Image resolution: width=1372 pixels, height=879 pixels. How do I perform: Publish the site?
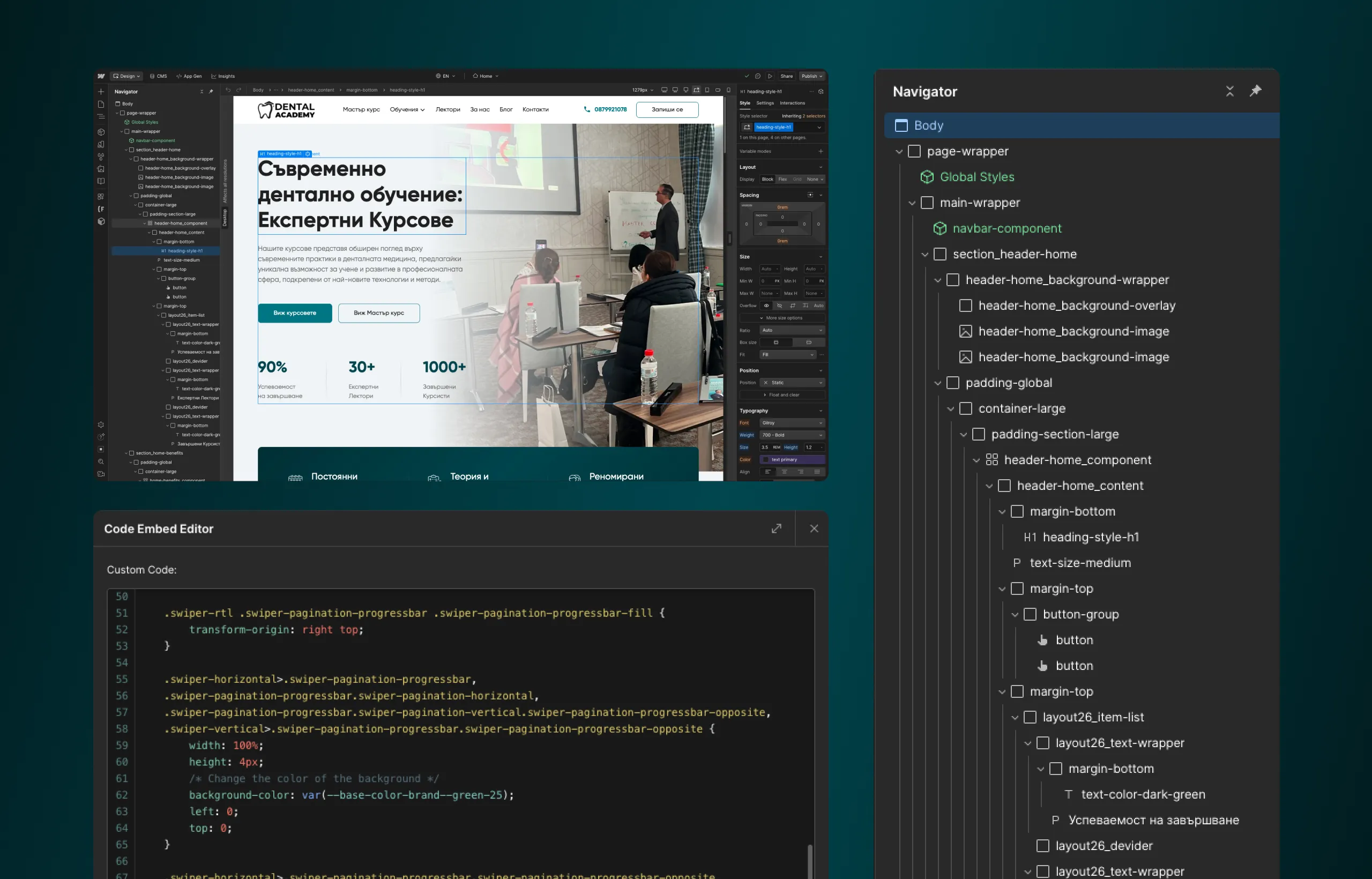coord(810,76)
